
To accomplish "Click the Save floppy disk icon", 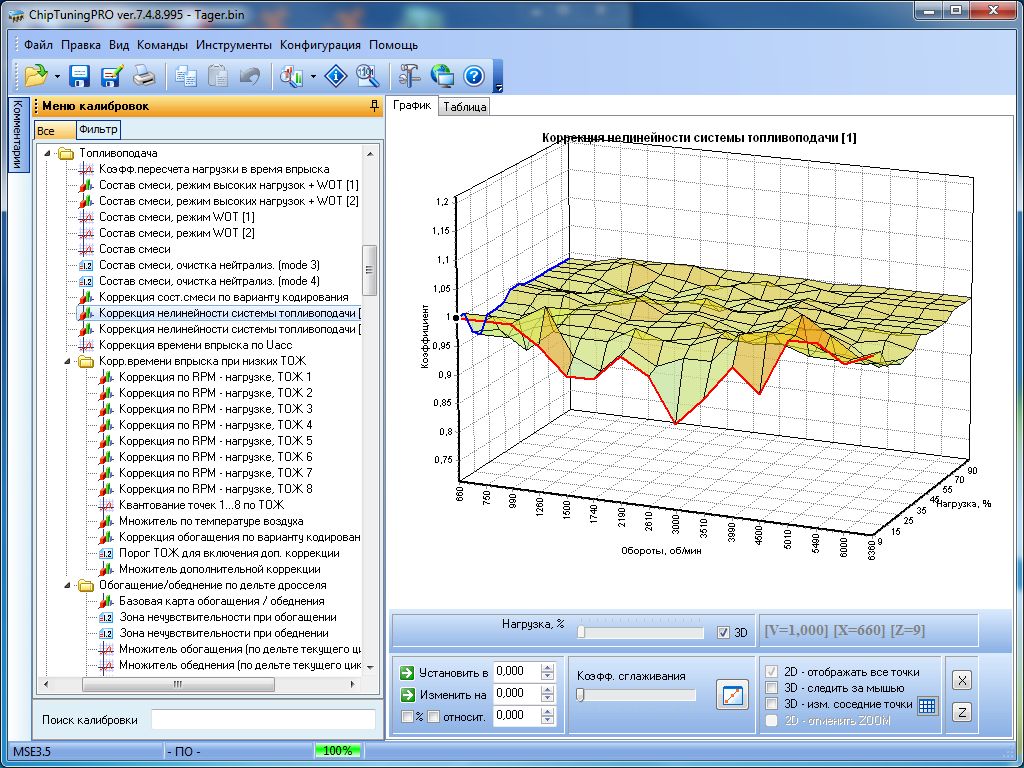I will [x=80, y=76].
